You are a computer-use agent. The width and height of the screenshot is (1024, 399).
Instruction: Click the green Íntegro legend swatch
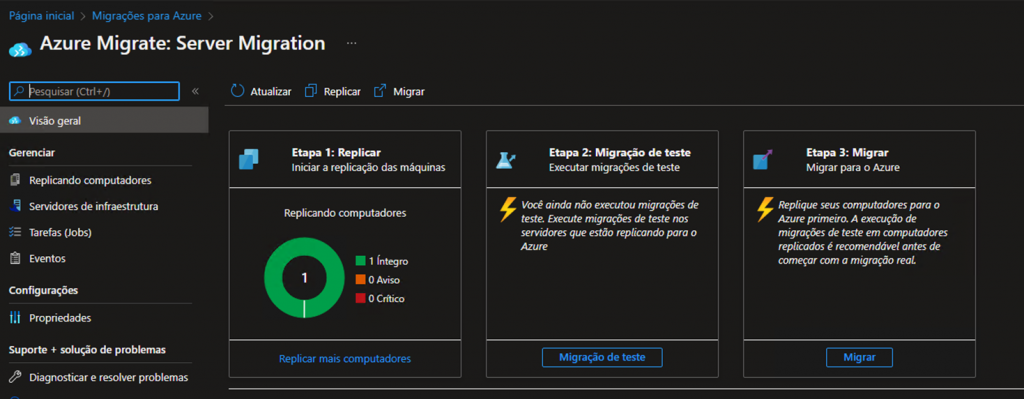360,261
